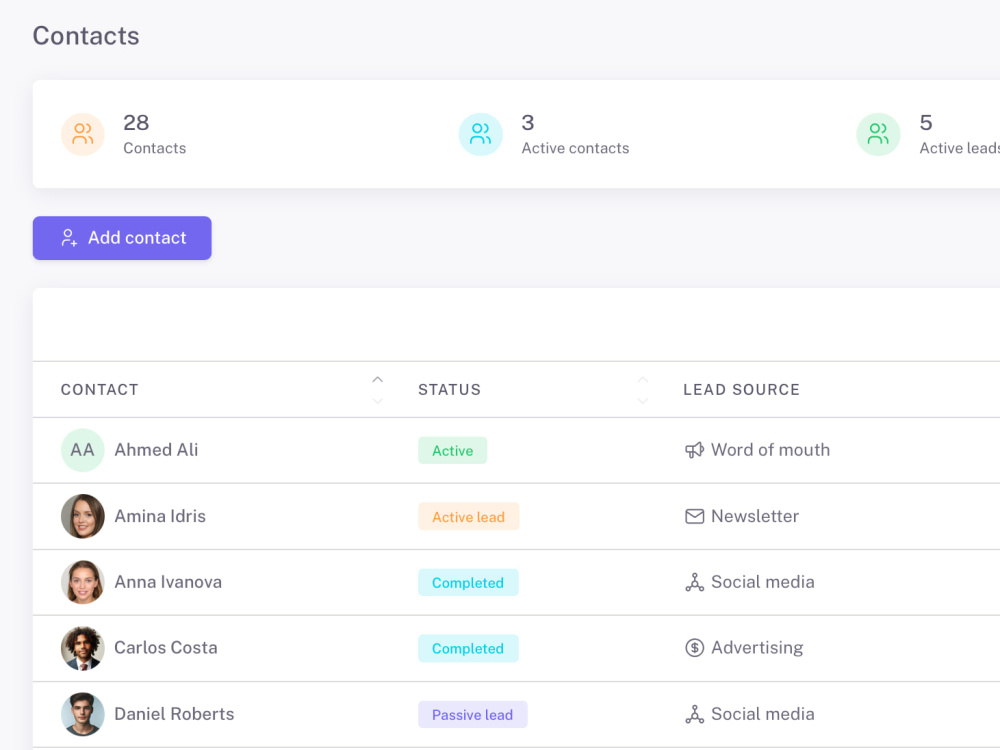Open Carlos Costa profile photo
This screenshot has height=750, width=1000.
pyautogui.click(x=83, y=648)
